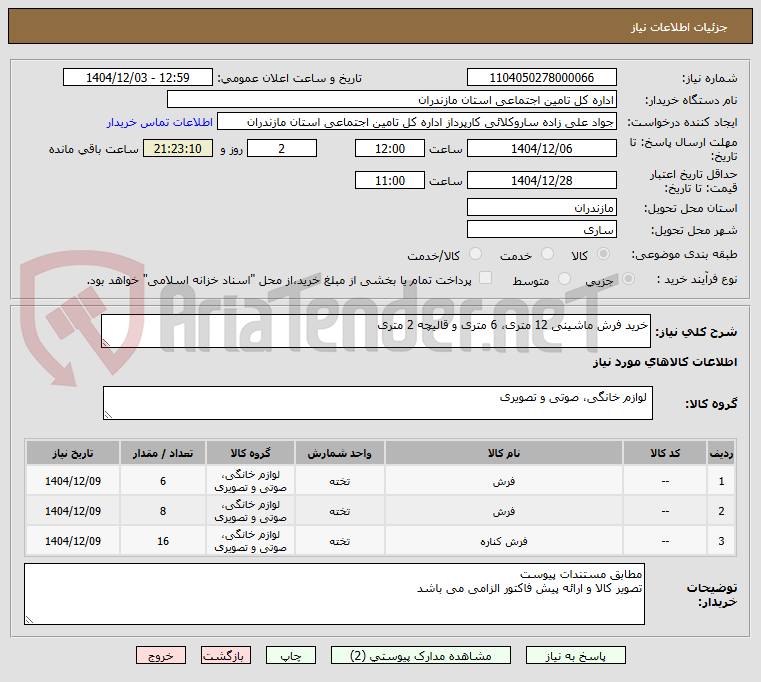Click the گروه کالا textarea

click(x=378, y=403)
